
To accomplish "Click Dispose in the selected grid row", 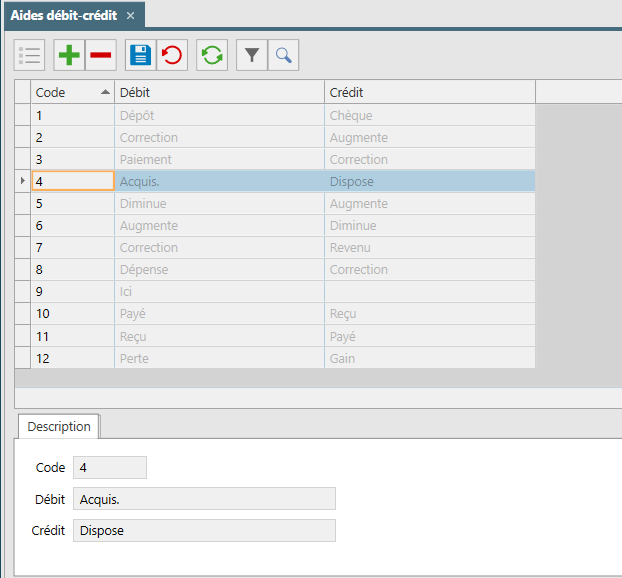I will pos(430,181).
